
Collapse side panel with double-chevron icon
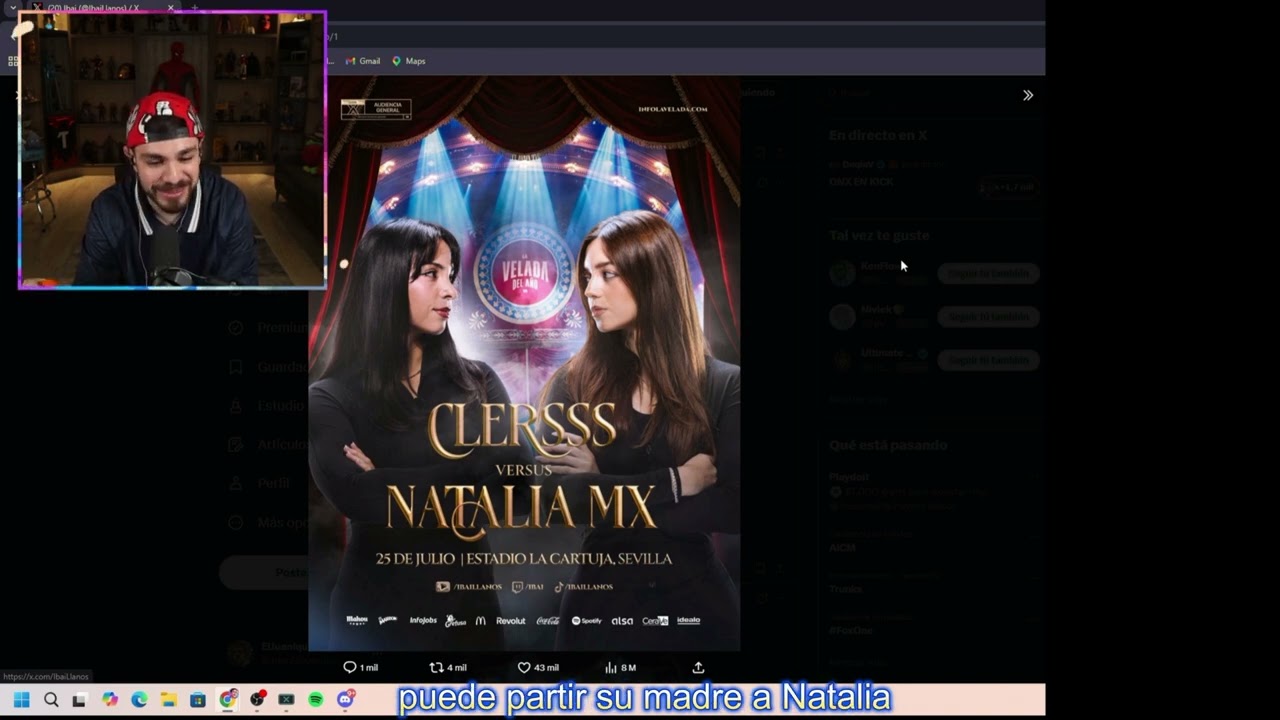click(x=1027, y=95)
